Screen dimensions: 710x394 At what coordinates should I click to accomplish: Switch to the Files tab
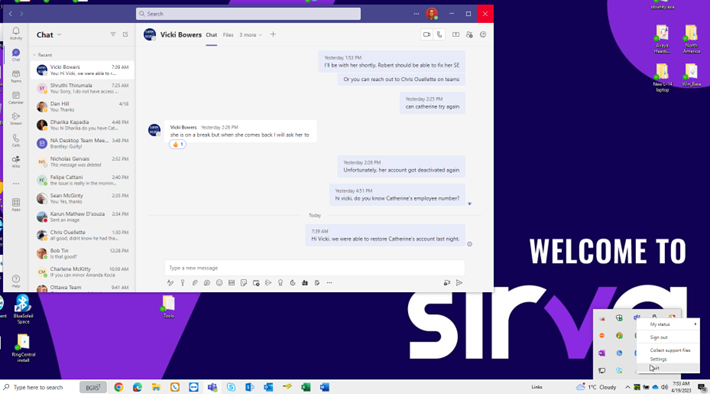pyautogui.click(x=228, y=35)
